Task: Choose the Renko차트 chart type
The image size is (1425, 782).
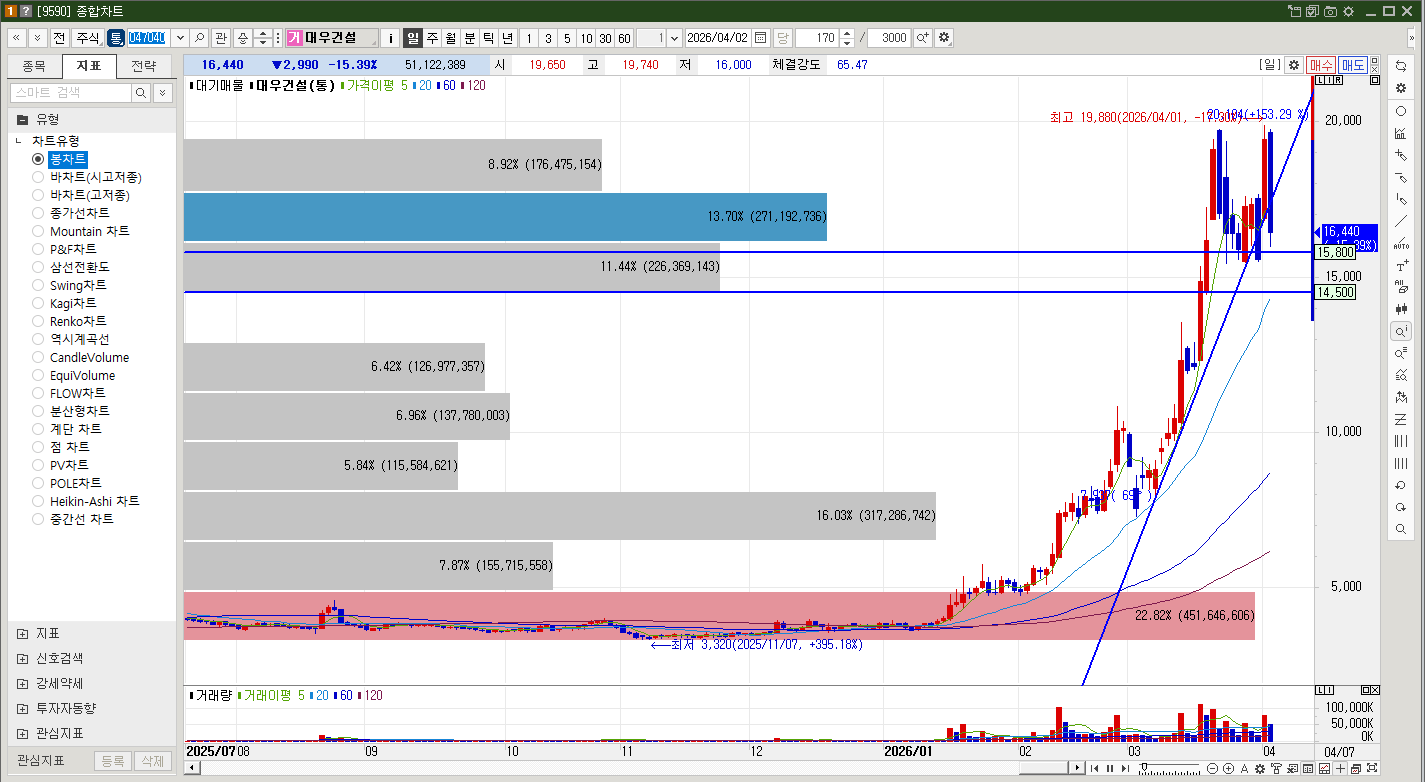Action: tap(38, 321)
